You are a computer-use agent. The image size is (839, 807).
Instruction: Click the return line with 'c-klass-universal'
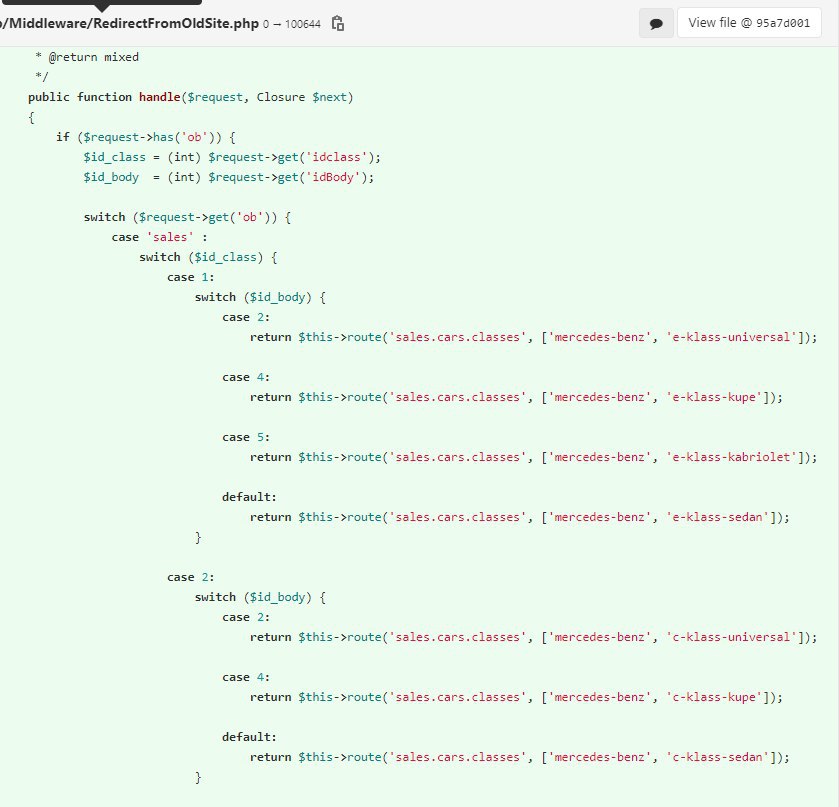533,637
